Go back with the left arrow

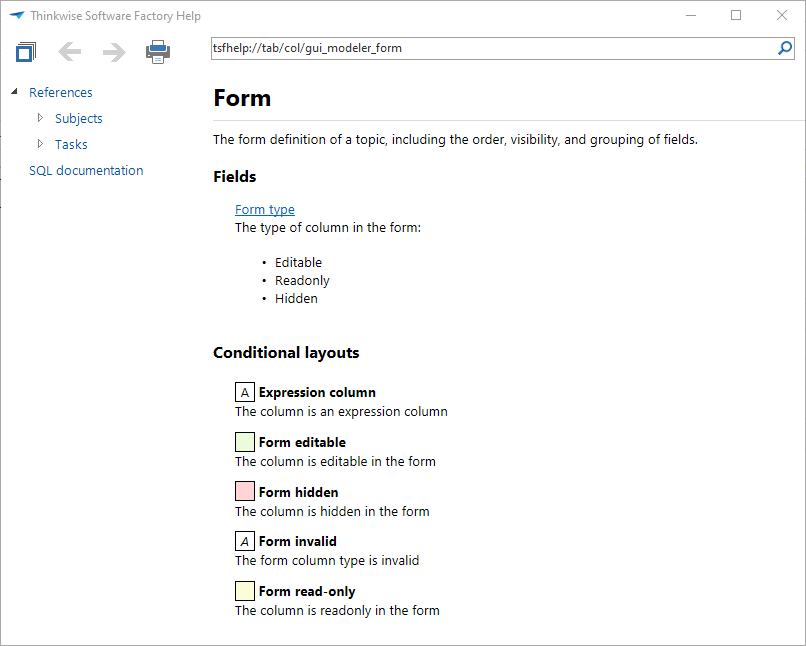tap(69, 52)
